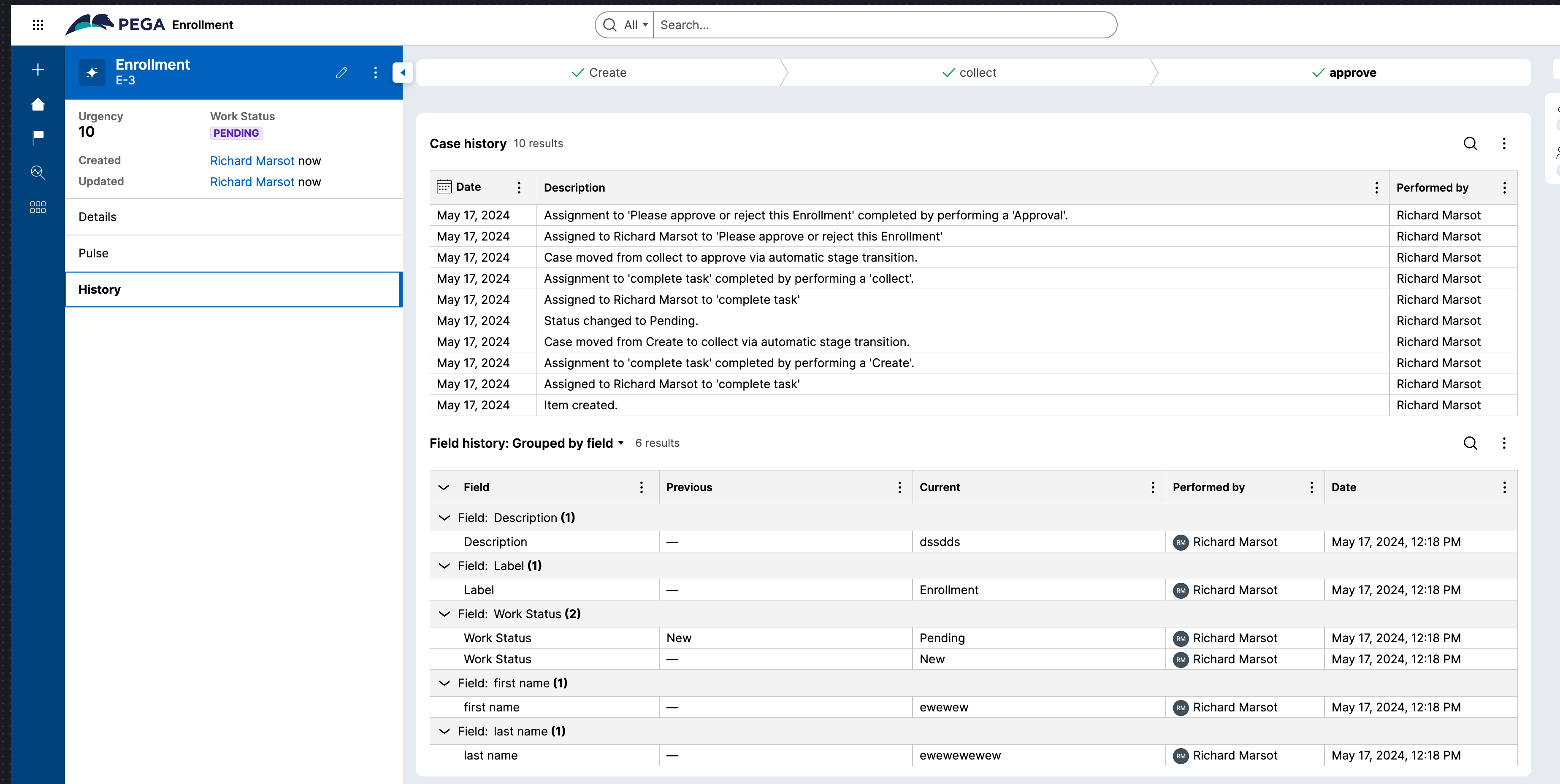Open the create new work icon (plus)
The image size is (1560, 784).
click(x=38, y=69)
